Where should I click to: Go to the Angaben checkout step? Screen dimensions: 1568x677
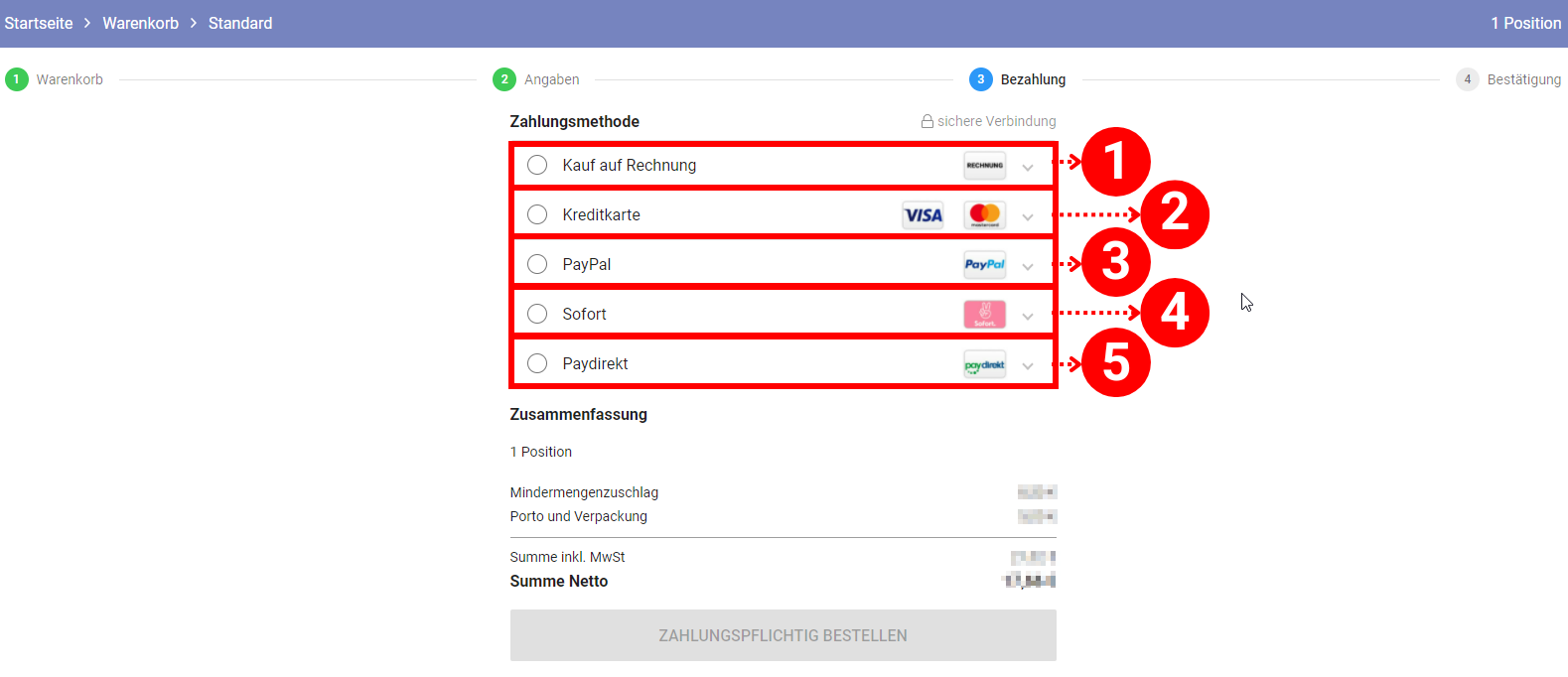pos(551,79)
